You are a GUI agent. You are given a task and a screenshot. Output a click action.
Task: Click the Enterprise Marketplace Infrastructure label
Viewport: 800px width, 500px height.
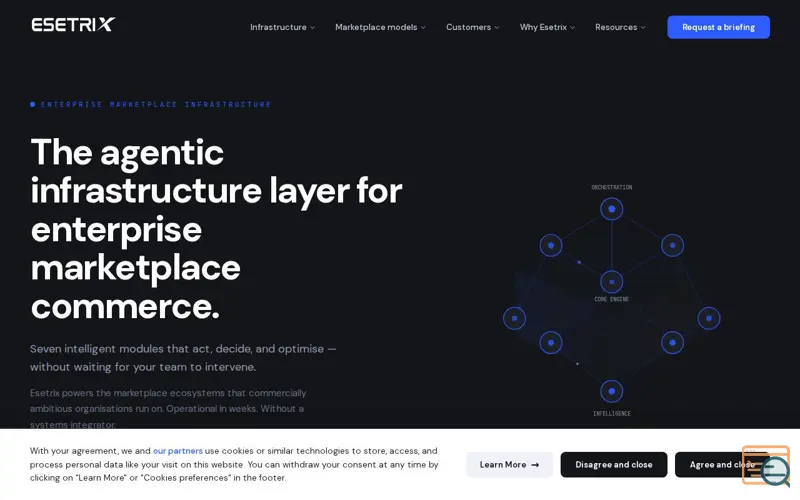pyautogui.click(x=156, y=104)
